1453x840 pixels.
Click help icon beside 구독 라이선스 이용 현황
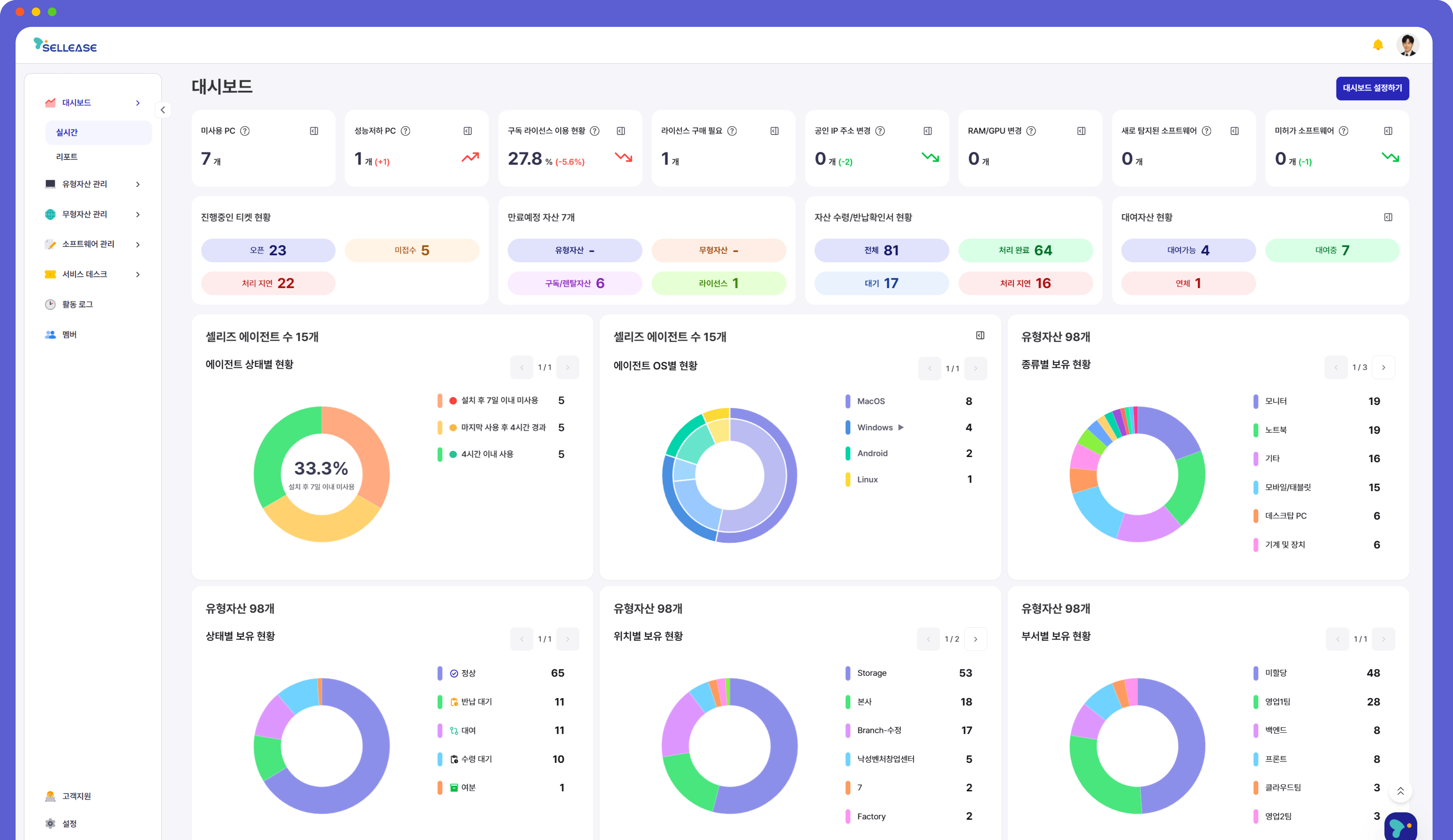[x=595, y=131]
